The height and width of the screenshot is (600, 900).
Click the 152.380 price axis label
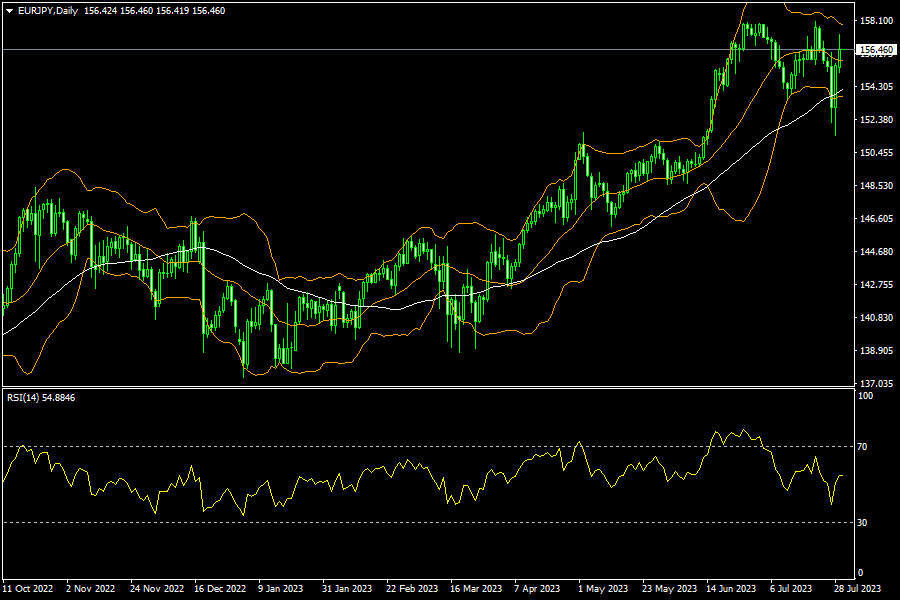click(x=876, y=119)
